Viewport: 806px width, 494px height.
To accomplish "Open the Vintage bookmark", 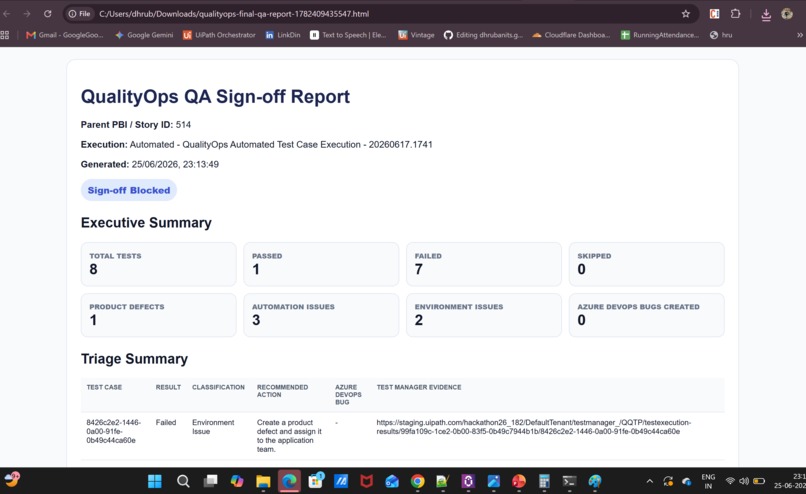I will pyautogui.click(x=416, y=35).
